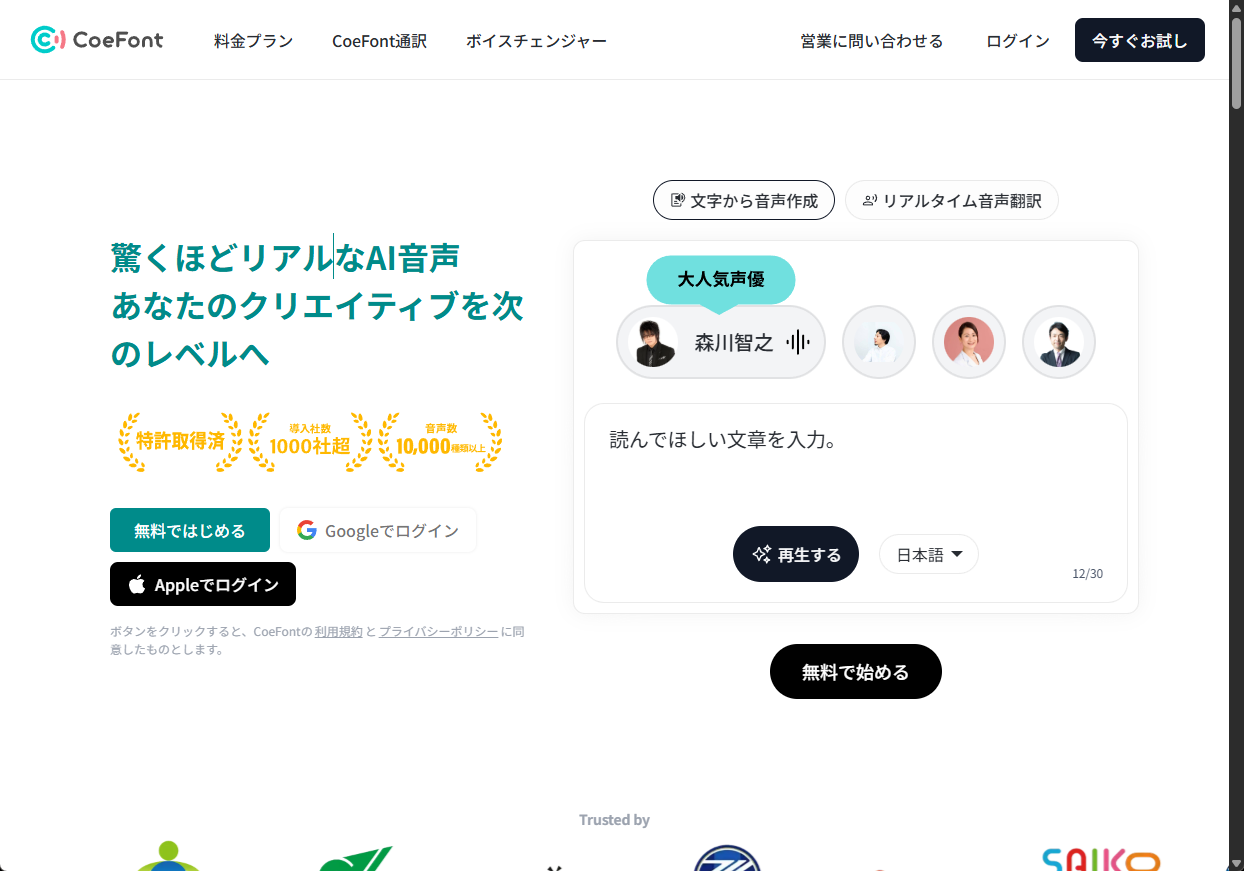Switch to 文字から音声作成 tab
Screen dimensions: 1244x871
coord(744,200)
